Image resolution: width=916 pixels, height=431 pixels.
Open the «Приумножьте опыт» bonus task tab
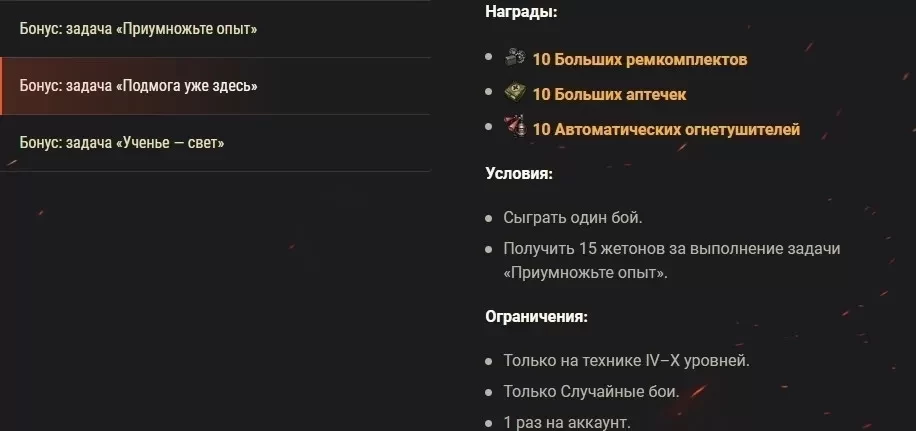[x=216, y=29]
